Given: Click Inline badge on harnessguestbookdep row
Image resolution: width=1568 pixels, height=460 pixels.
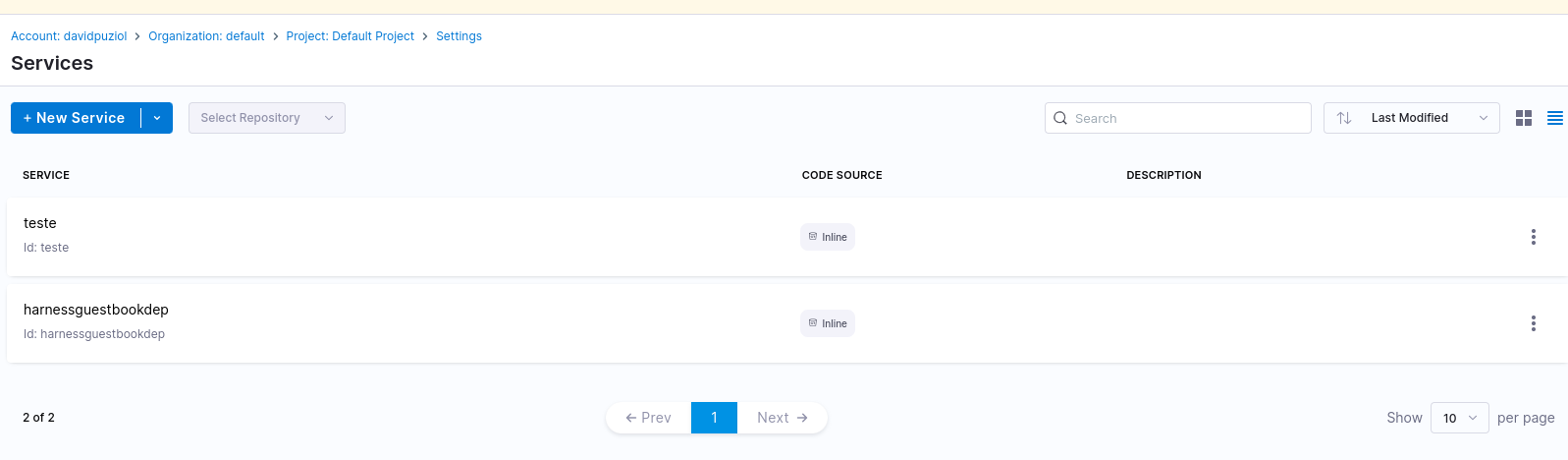Looking at the screenshot, I should pos(828,323).
